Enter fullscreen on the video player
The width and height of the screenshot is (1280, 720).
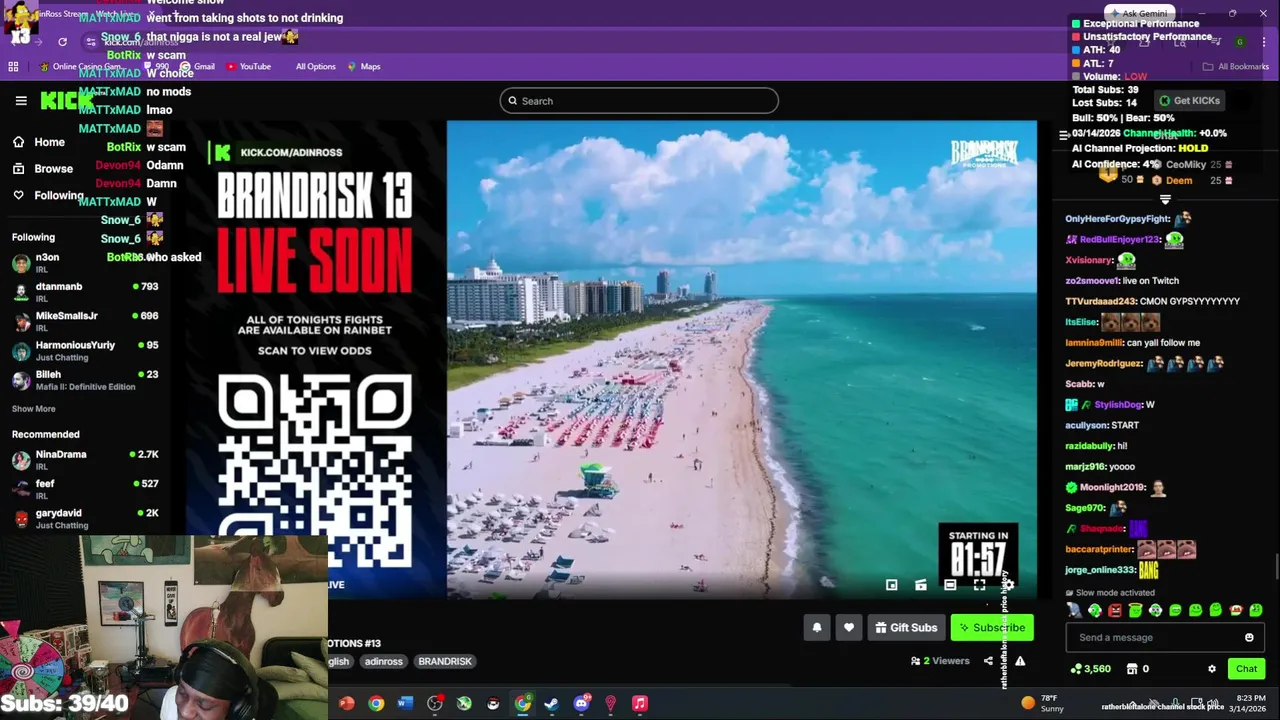click(x=980, y=585)
